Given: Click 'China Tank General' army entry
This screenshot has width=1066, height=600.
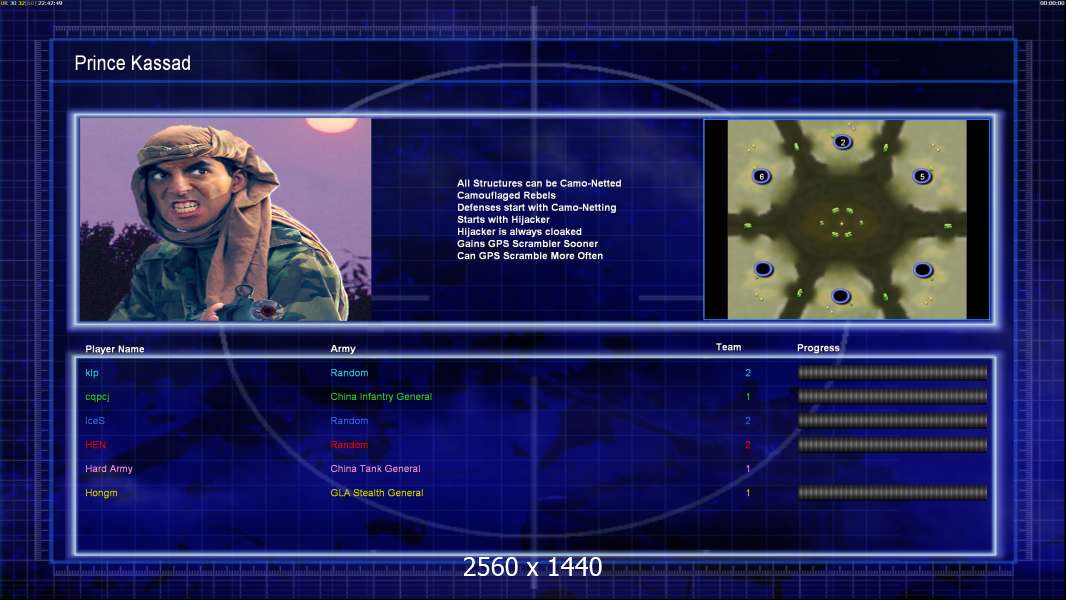Looking at the screenshot, I should tap(375, 469).
